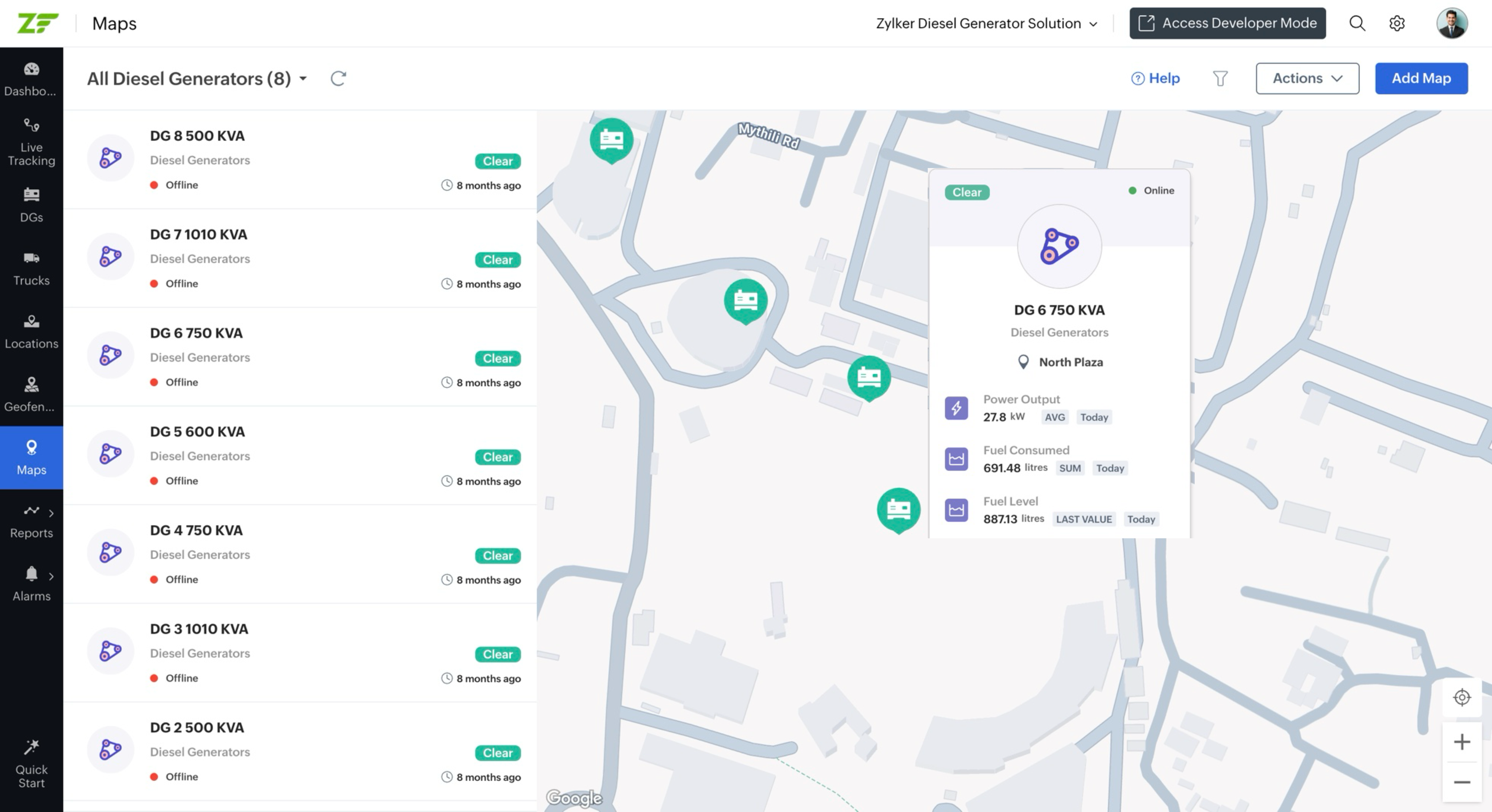Open Trucks in sidebar
The width and height of the screenshot is (1492, 812).
click(31, 268)
